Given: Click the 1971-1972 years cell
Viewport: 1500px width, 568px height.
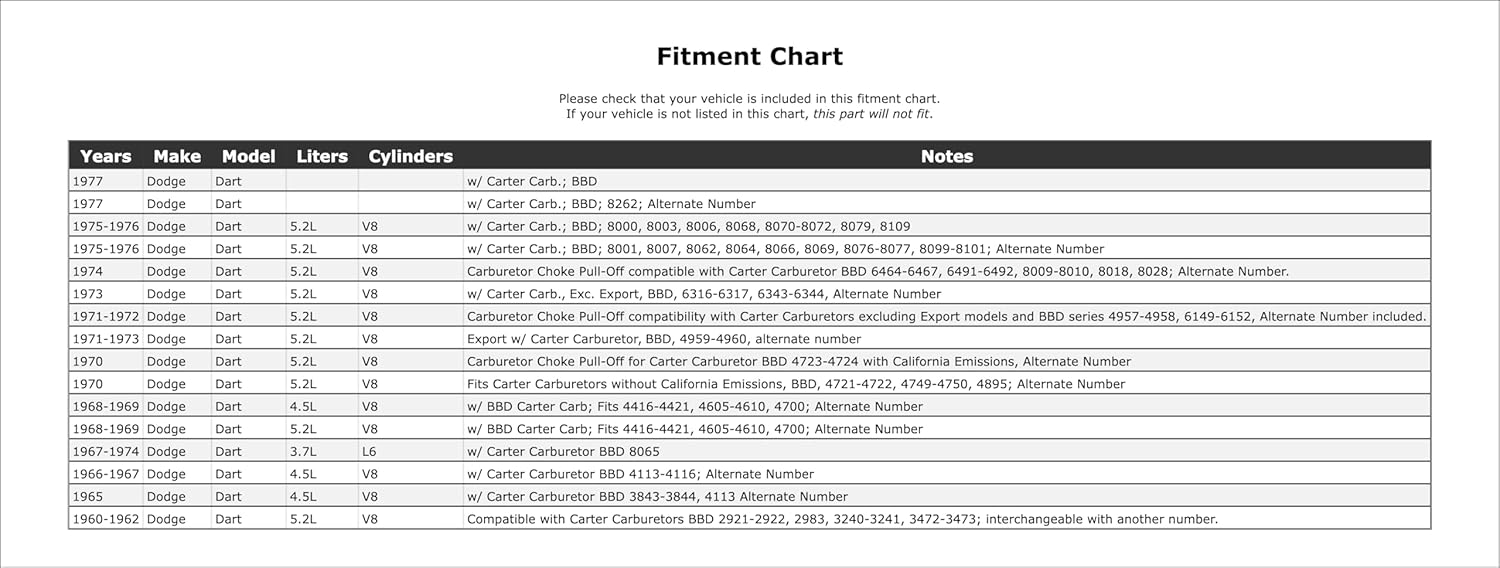Looking at the screenshot, I should coord(105,316).
